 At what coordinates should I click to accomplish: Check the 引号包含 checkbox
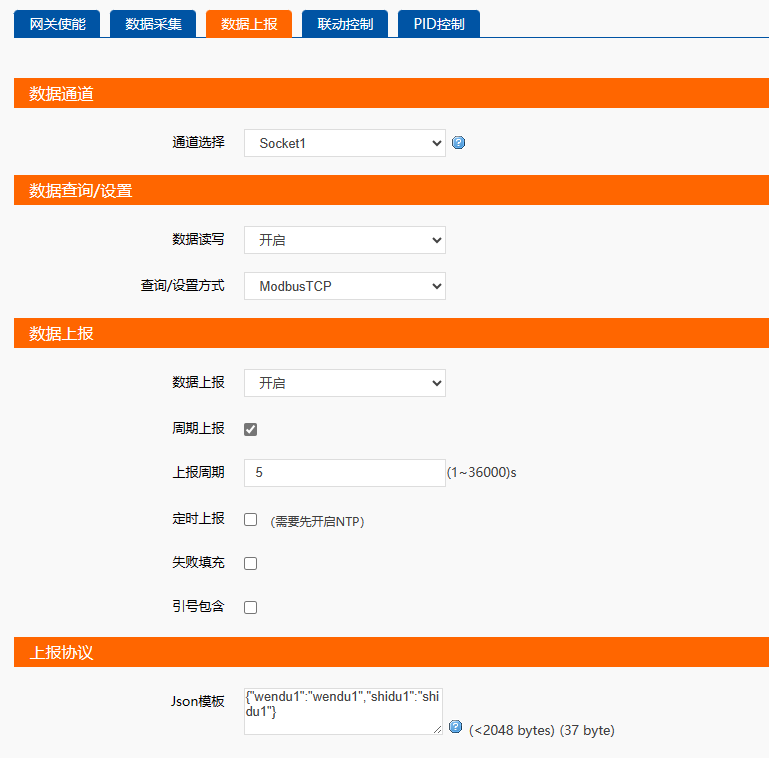click(x=251, y=607)
